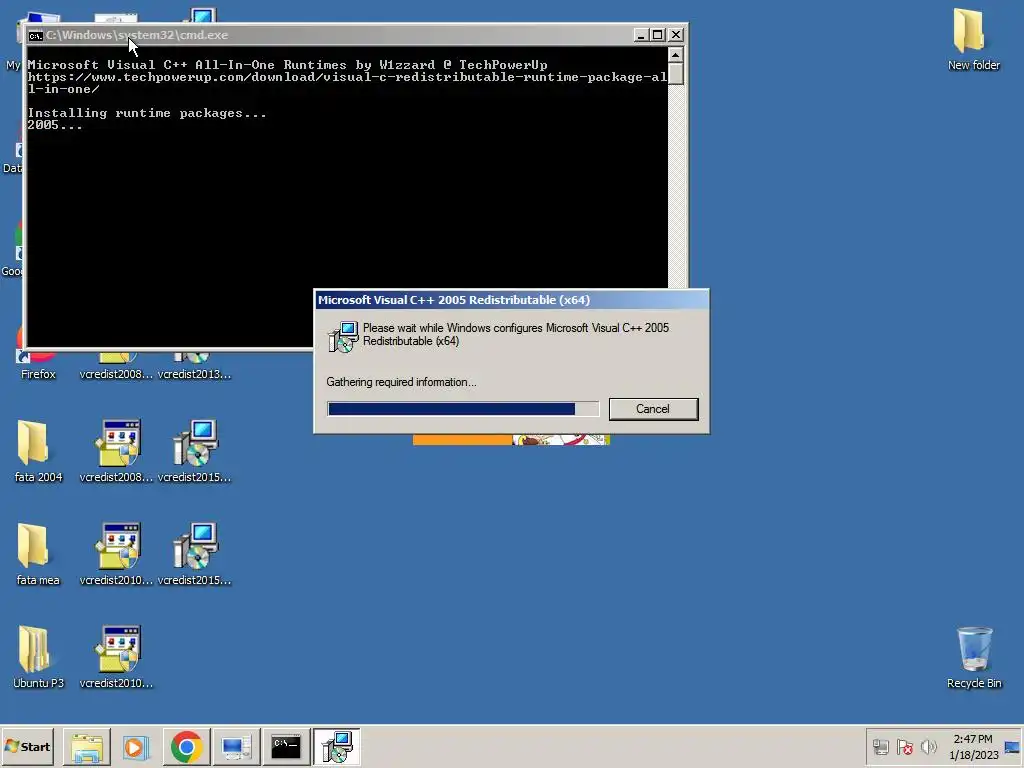Select vcredist2015 icon beside fata 2004
Image resolution: width=1024 pixels, height=768 pixels.
(195, 451)
